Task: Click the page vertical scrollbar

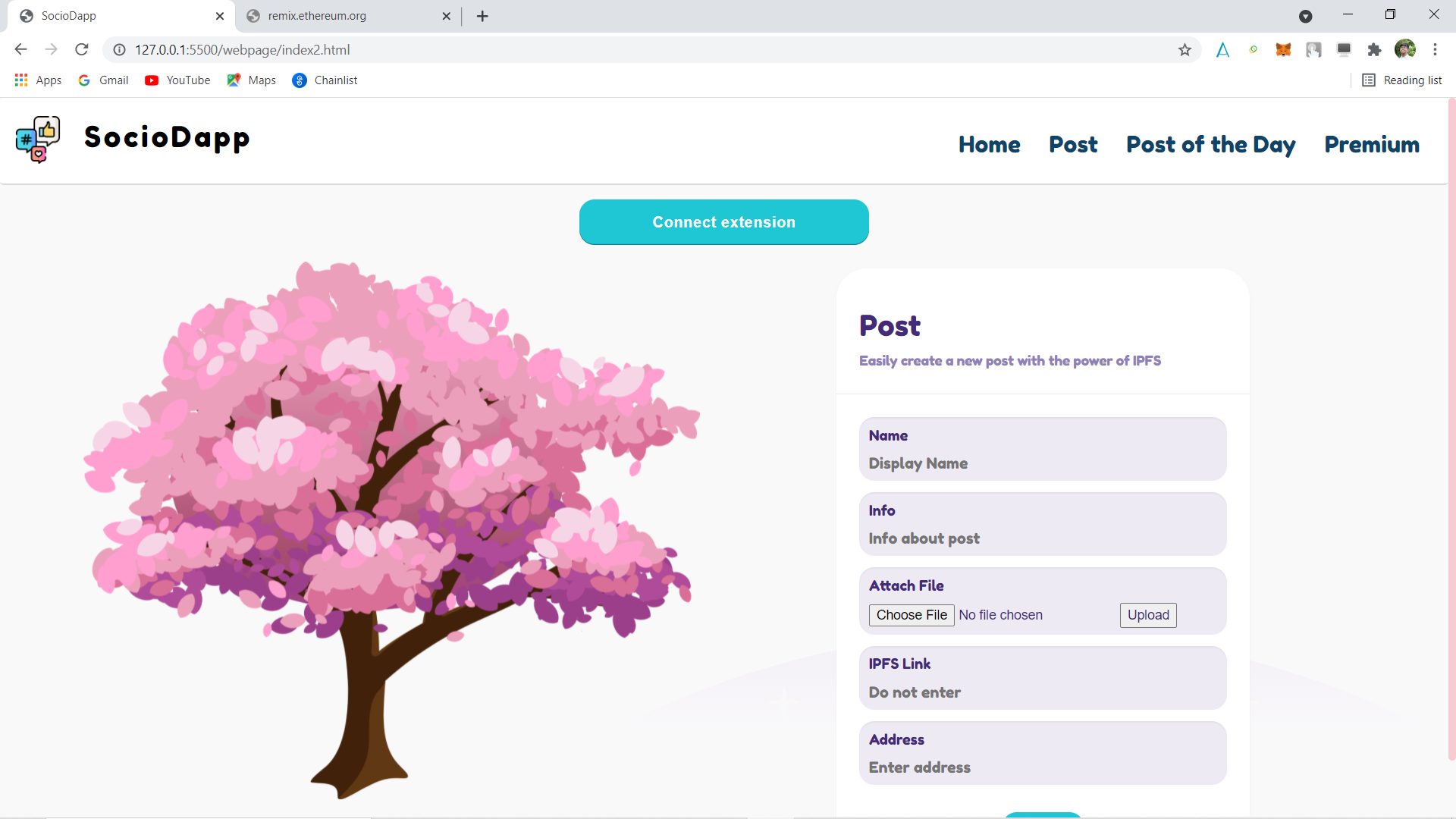Action: [x=1451, y=425]
